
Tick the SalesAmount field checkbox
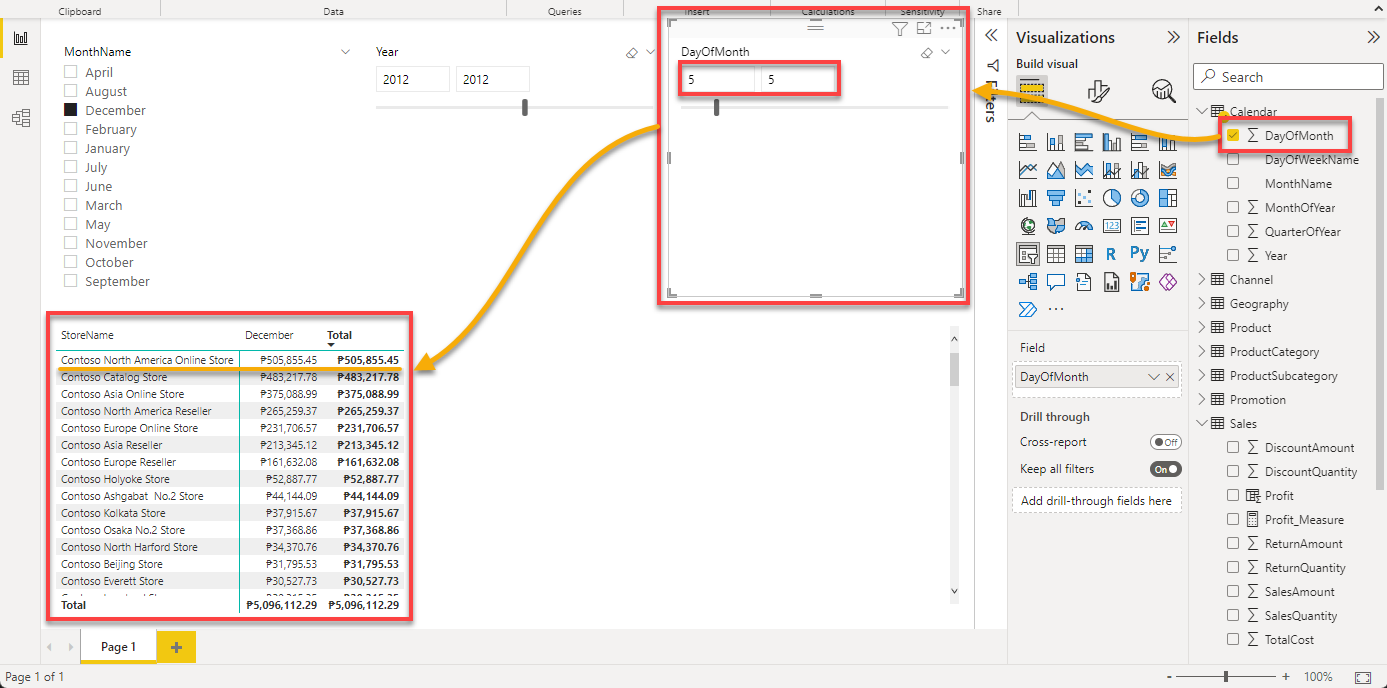click(x=1233, y=591)
